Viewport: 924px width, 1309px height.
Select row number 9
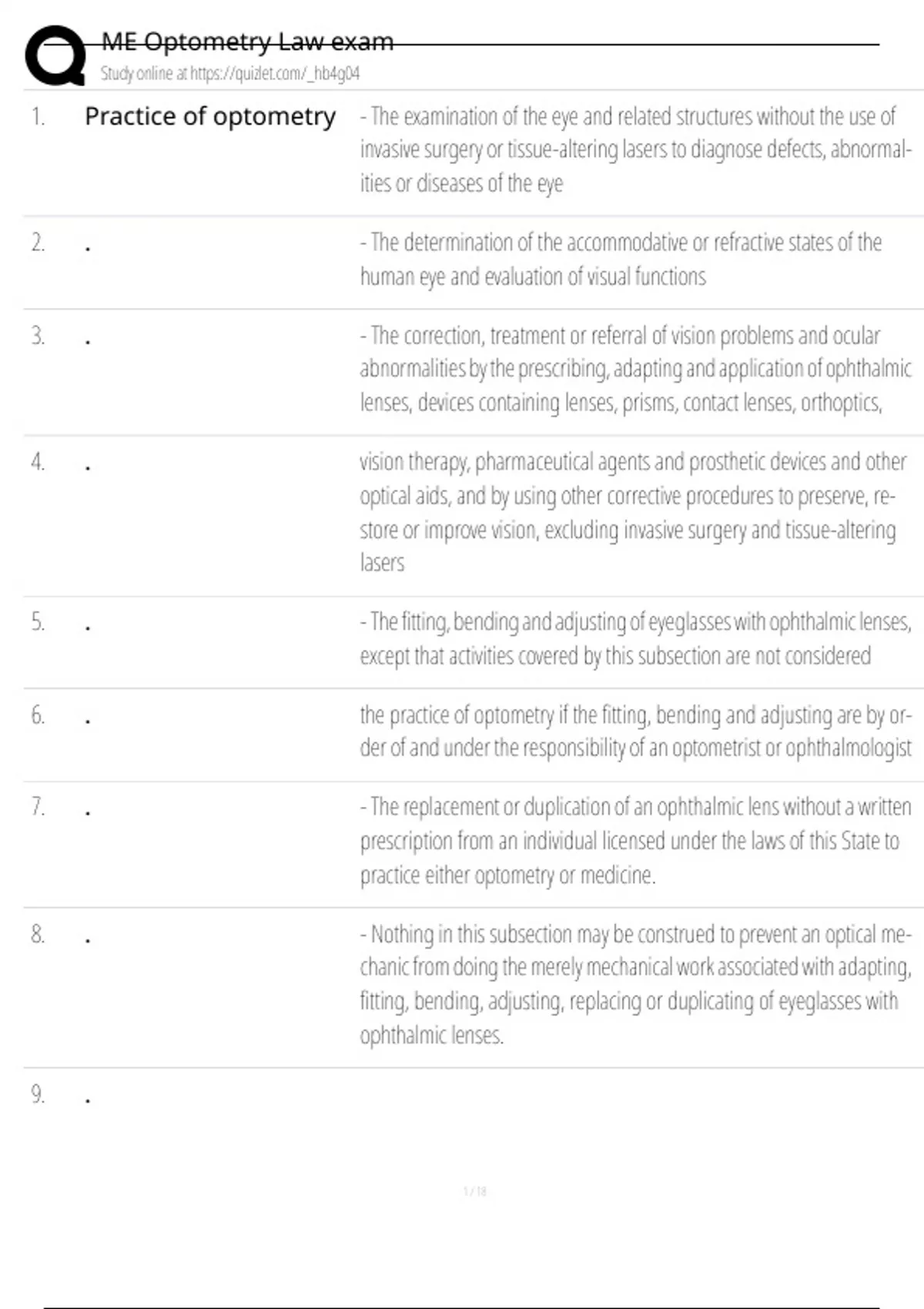38,1094
